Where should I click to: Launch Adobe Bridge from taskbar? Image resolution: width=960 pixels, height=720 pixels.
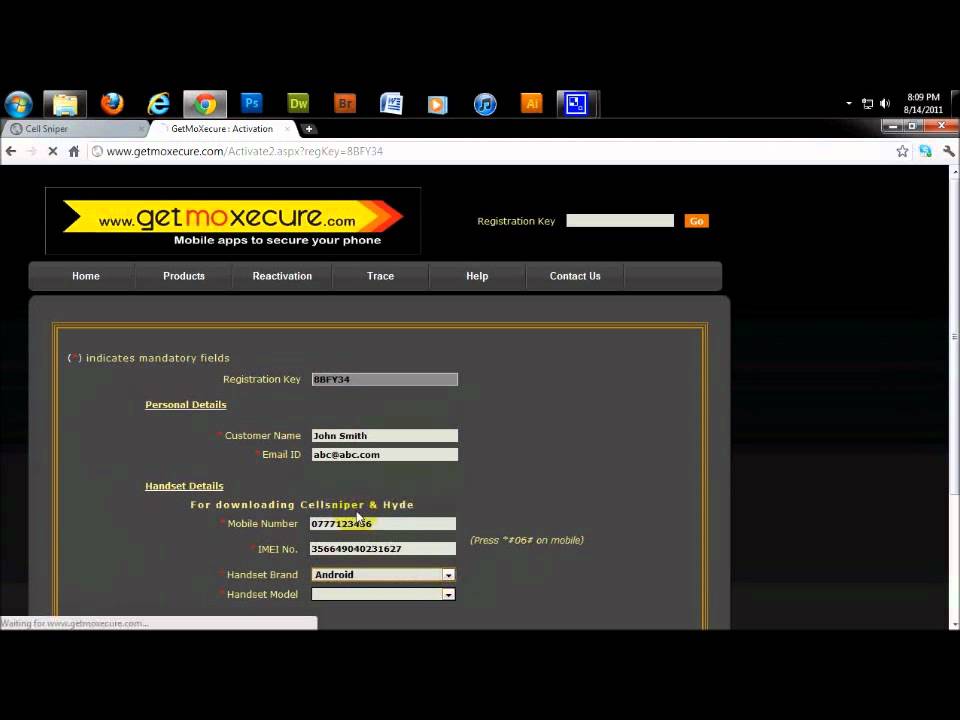click(x=345, y=103)
